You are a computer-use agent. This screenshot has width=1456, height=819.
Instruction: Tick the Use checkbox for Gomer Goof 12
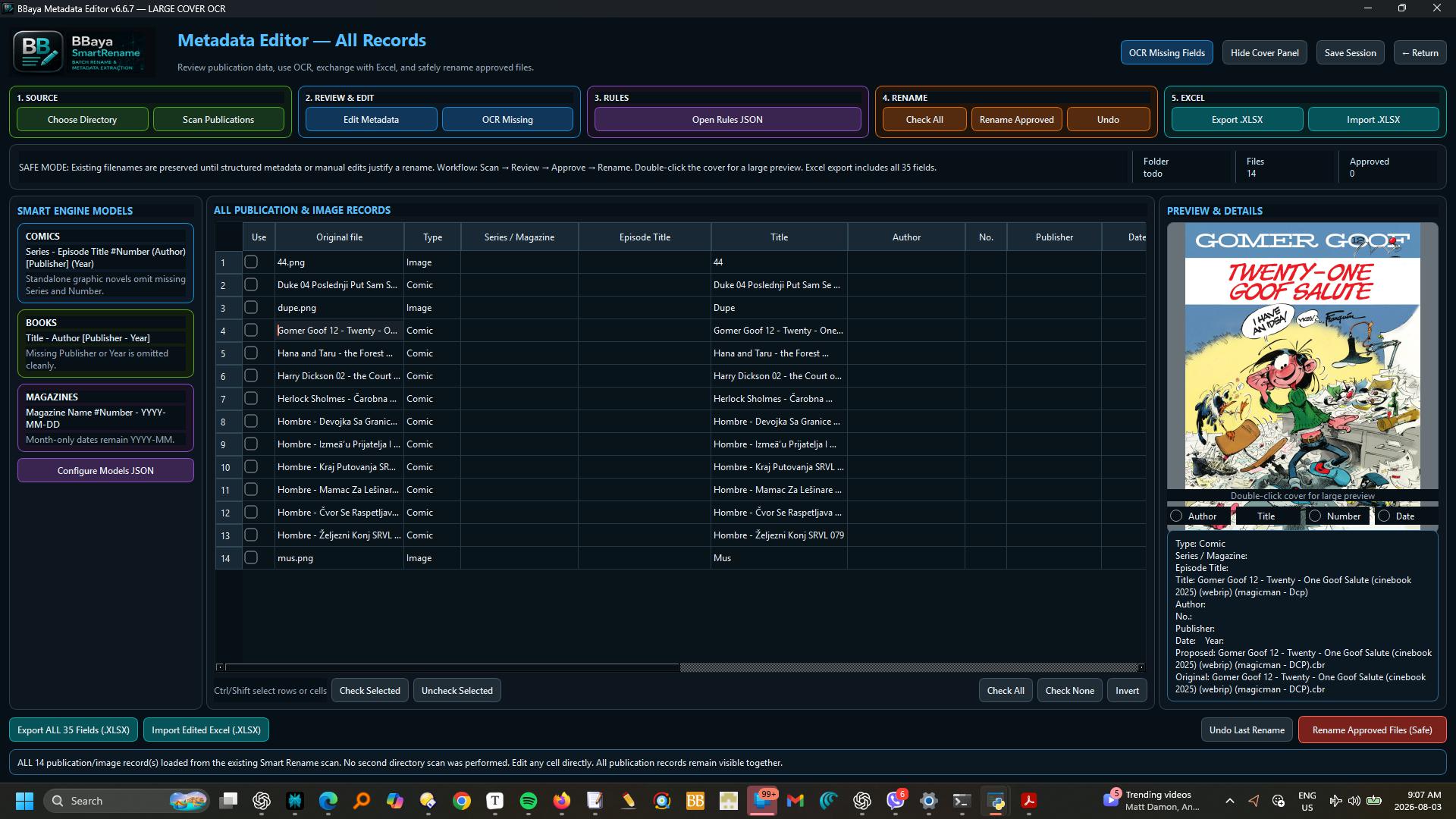tap(251, 330)
